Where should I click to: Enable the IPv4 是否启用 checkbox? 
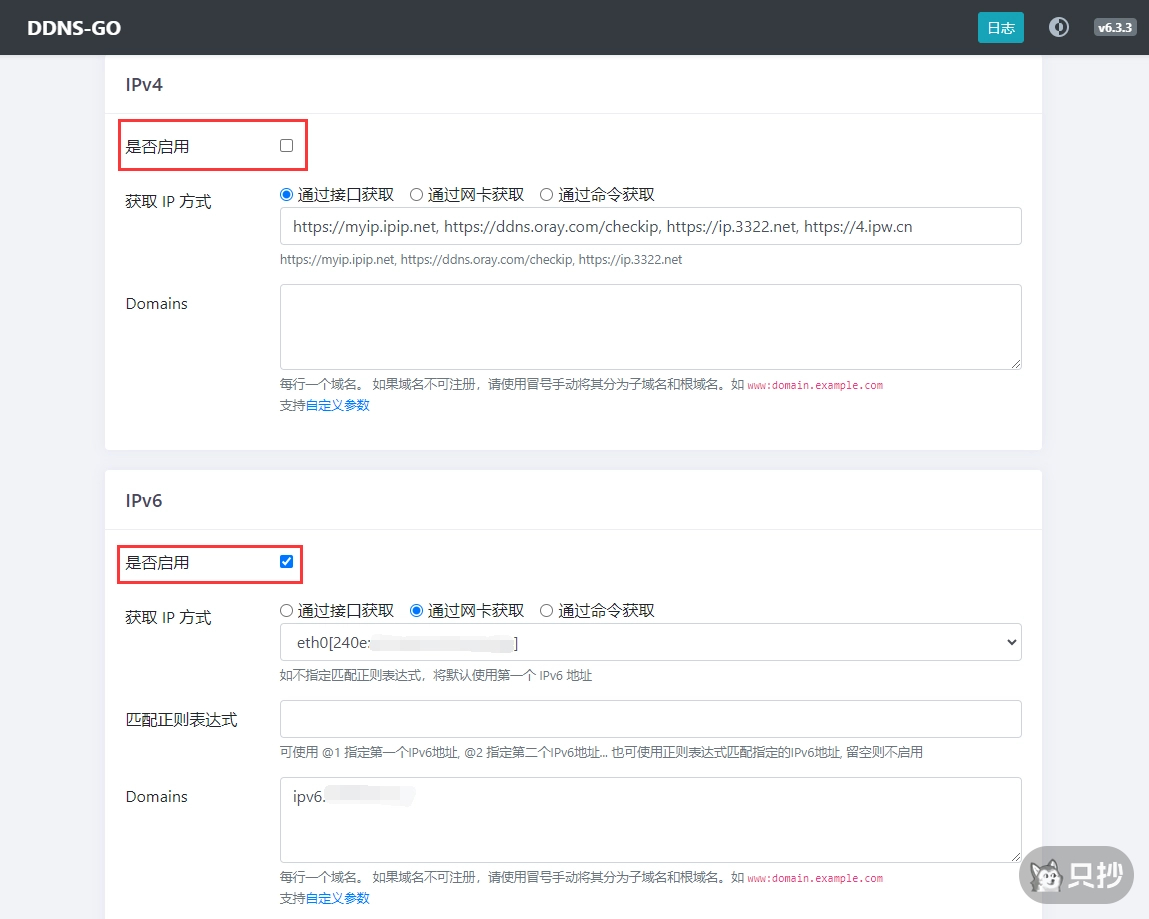click(x=287, y=146)
